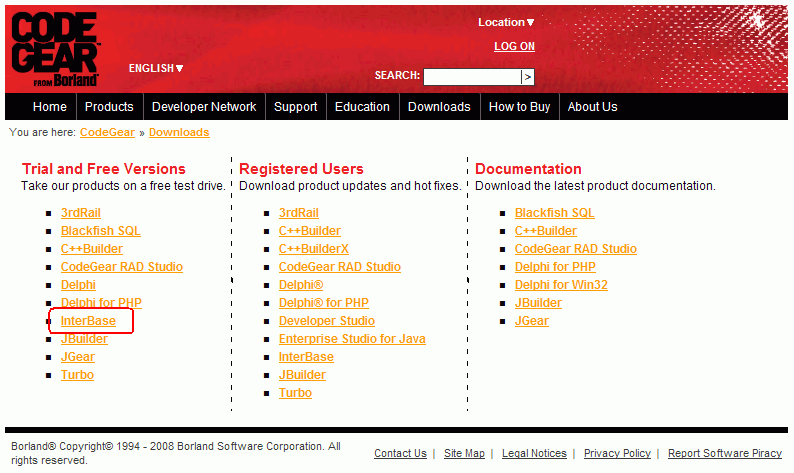Open the Location dropdown
This screenshot has height=473, width=794.
(x=506, y=22)
